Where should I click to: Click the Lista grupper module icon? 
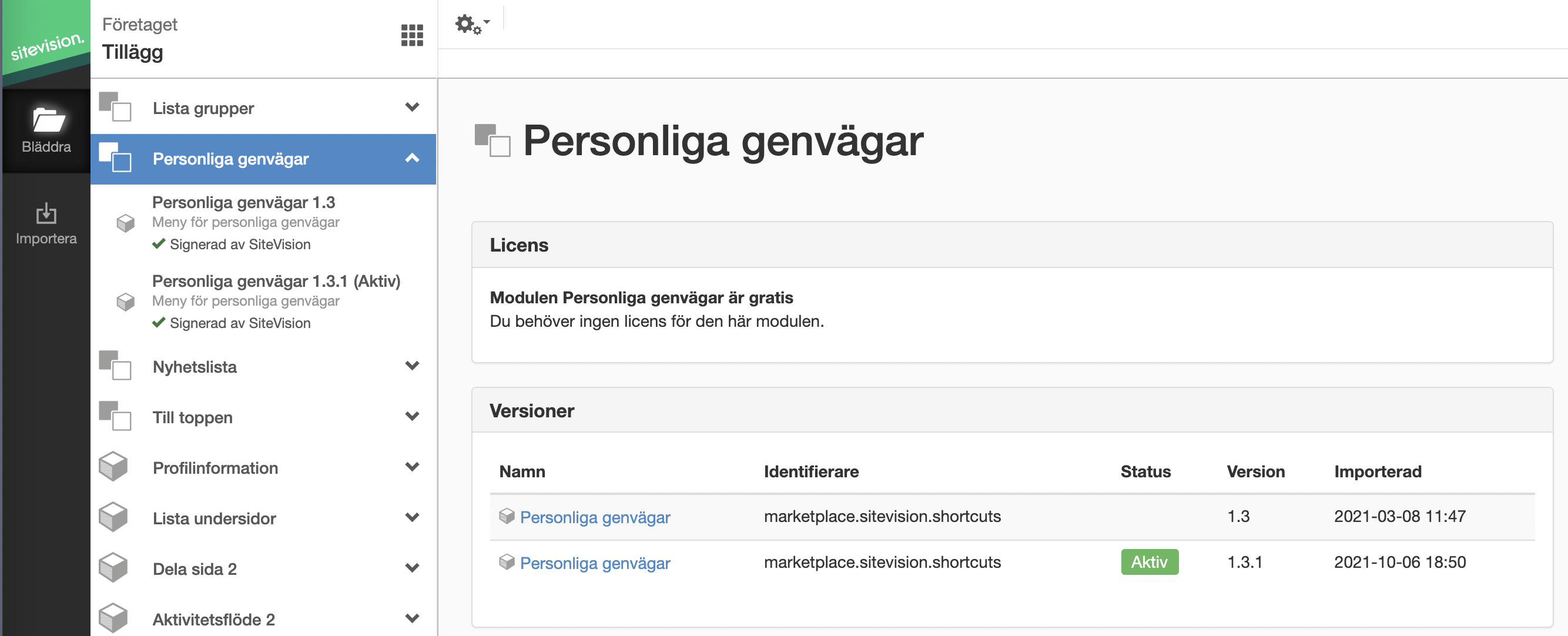click(x=115, y=107)
